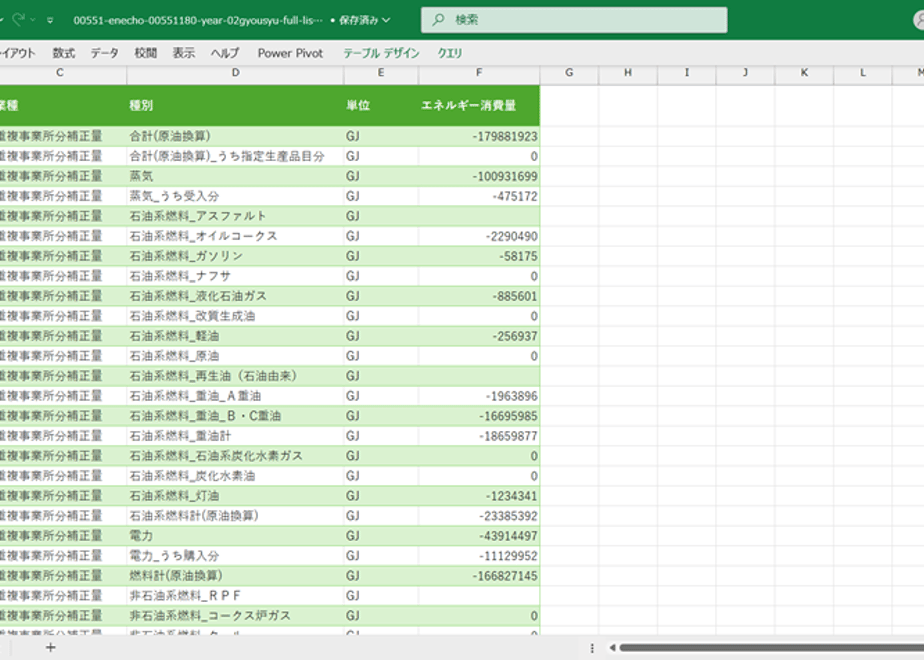Click the エネルギー消費量 header cell
The image size is (924, 660).
pyautogui.click(x=479, y=105)
